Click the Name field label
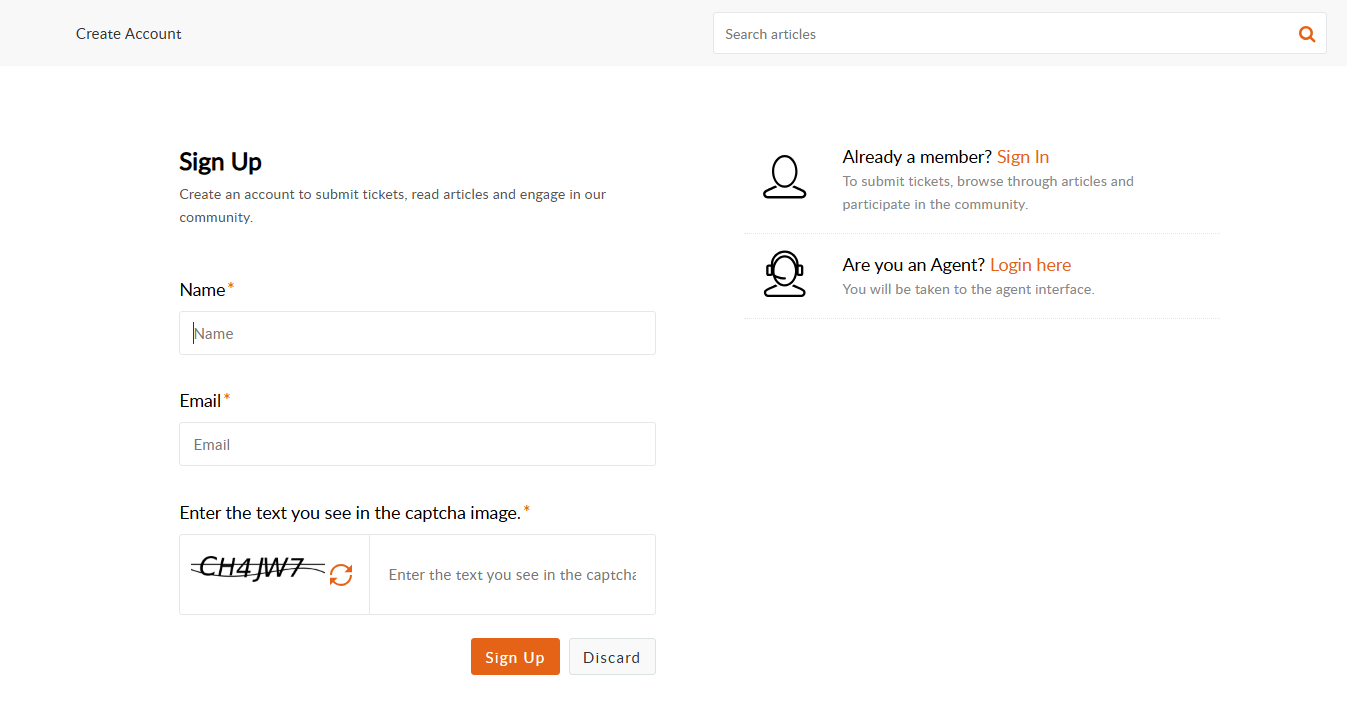 click(x=202, y=290)
